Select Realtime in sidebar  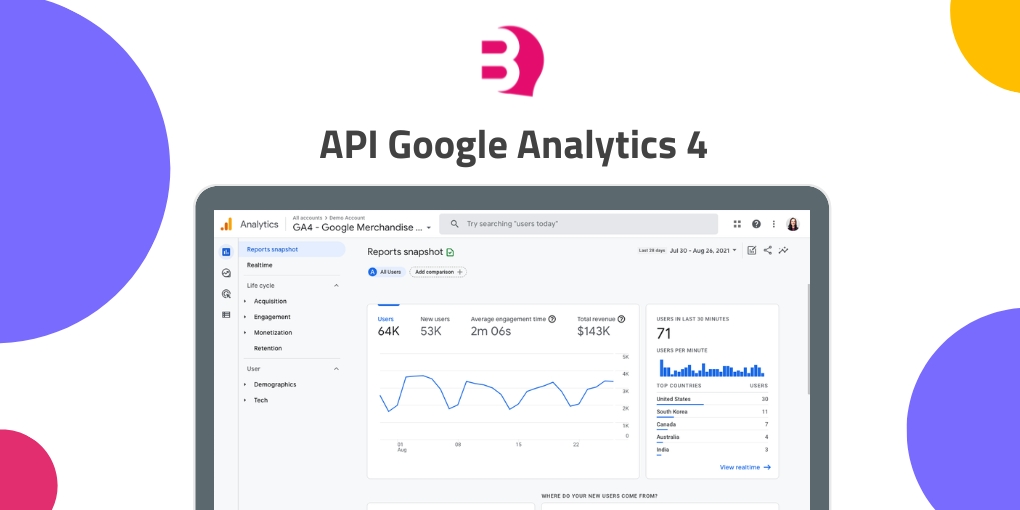[260, 265]
